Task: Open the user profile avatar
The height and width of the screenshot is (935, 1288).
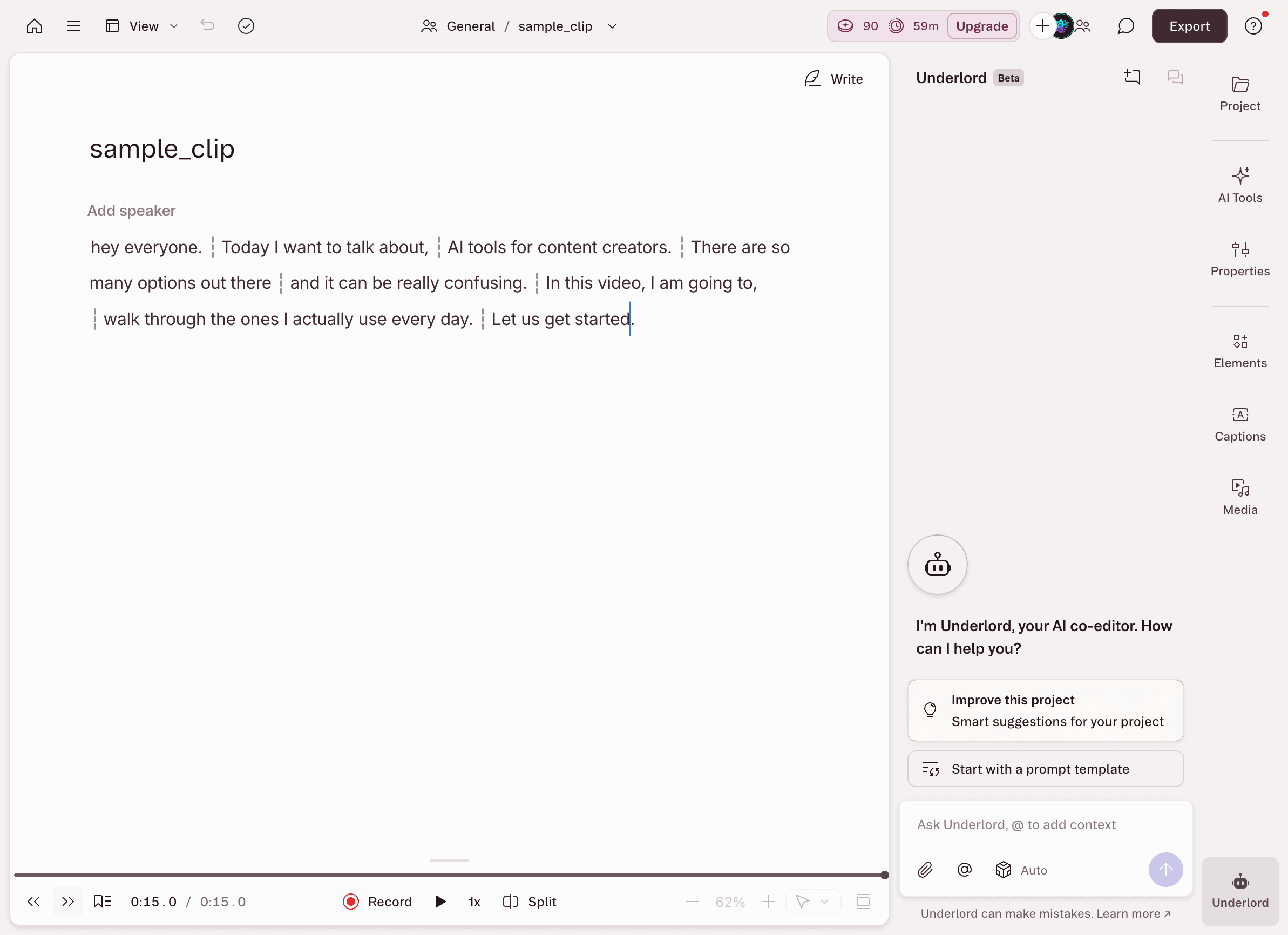Action: pos(1062,26)
